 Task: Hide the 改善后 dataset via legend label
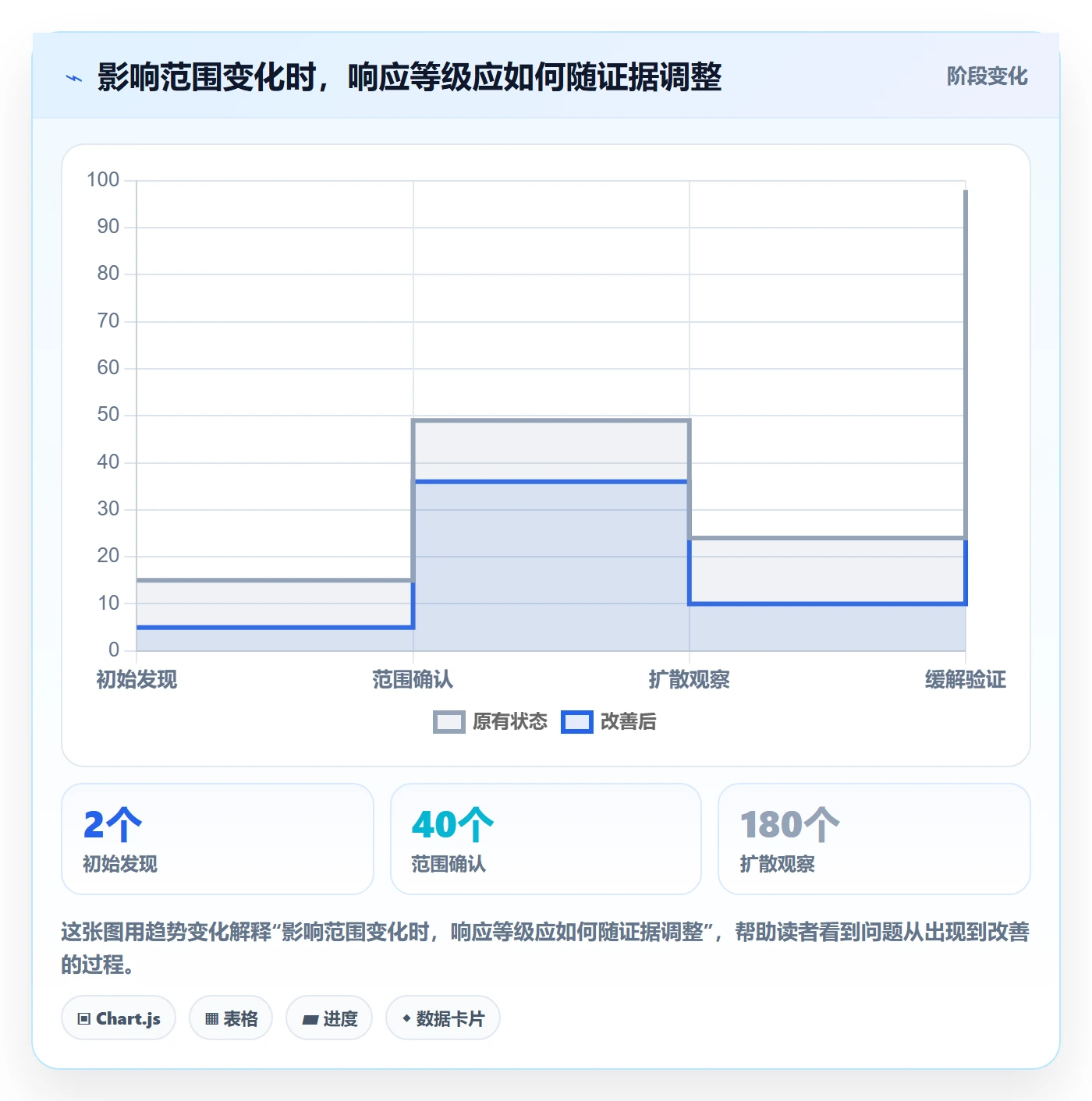point(629,722)
